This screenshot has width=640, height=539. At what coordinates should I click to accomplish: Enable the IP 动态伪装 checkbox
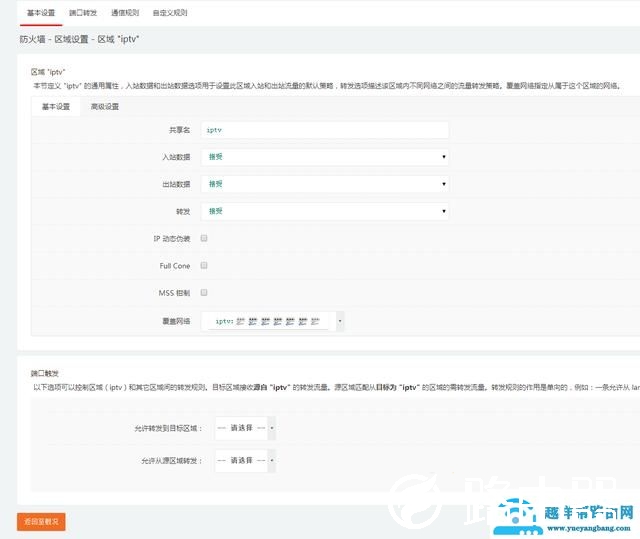pyautogui.click(x=204, y=238)
